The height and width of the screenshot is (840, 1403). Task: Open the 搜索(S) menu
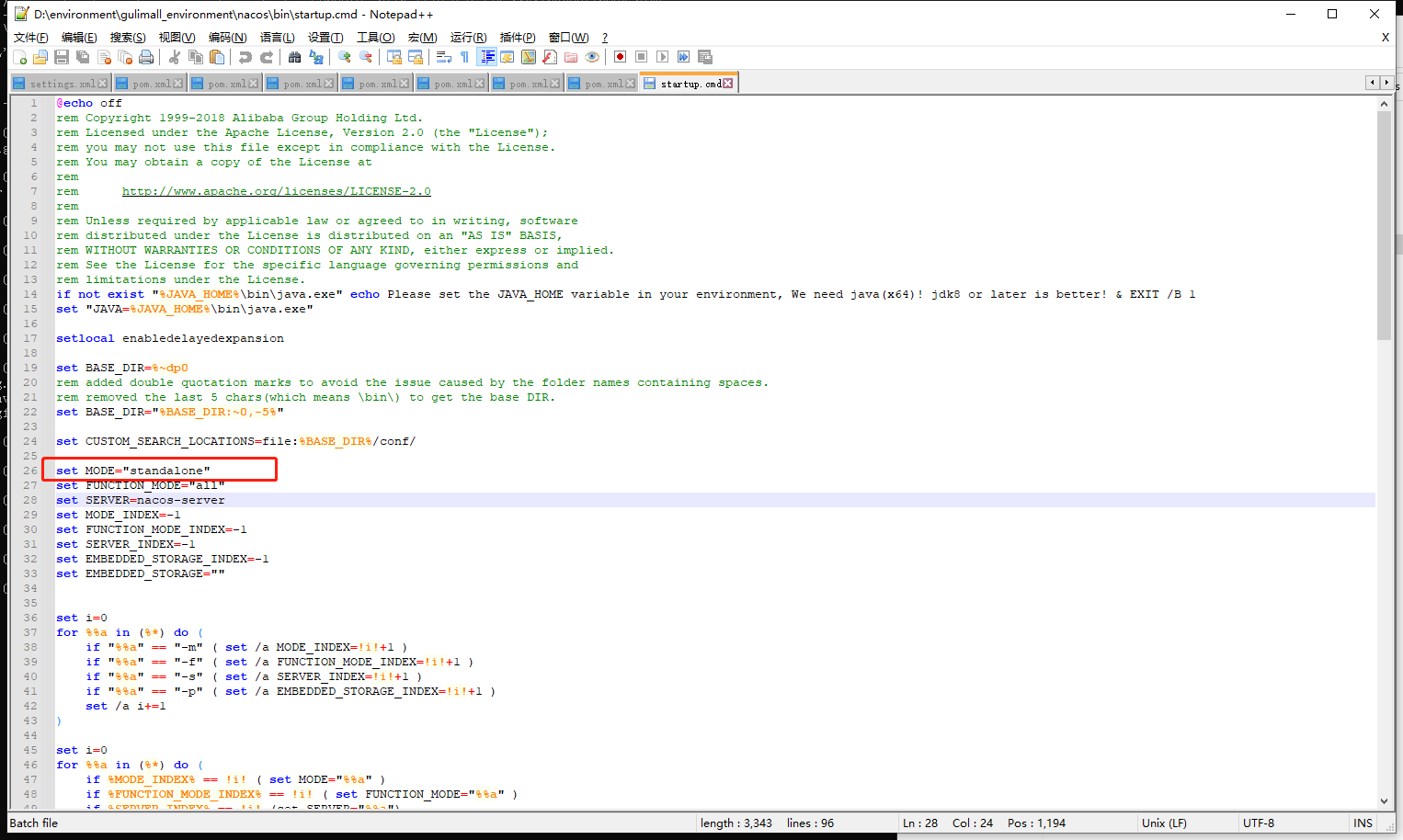pos(128,38)
